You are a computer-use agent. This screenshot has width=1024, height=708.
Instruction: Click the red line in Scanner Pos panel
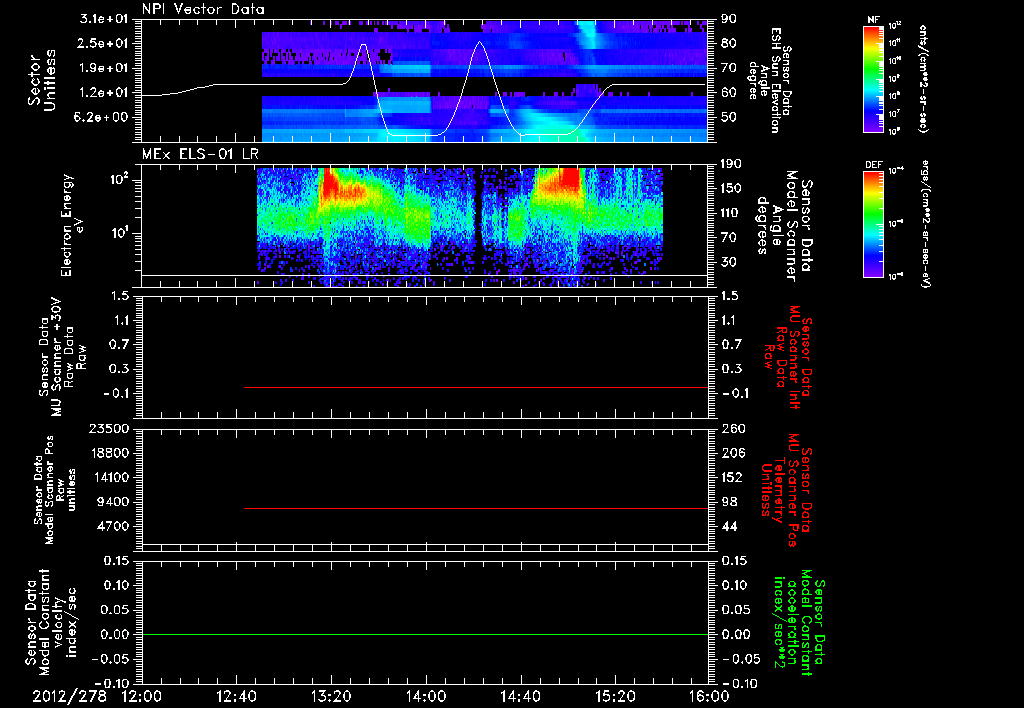pyautogui.click(x=476, y=508)
